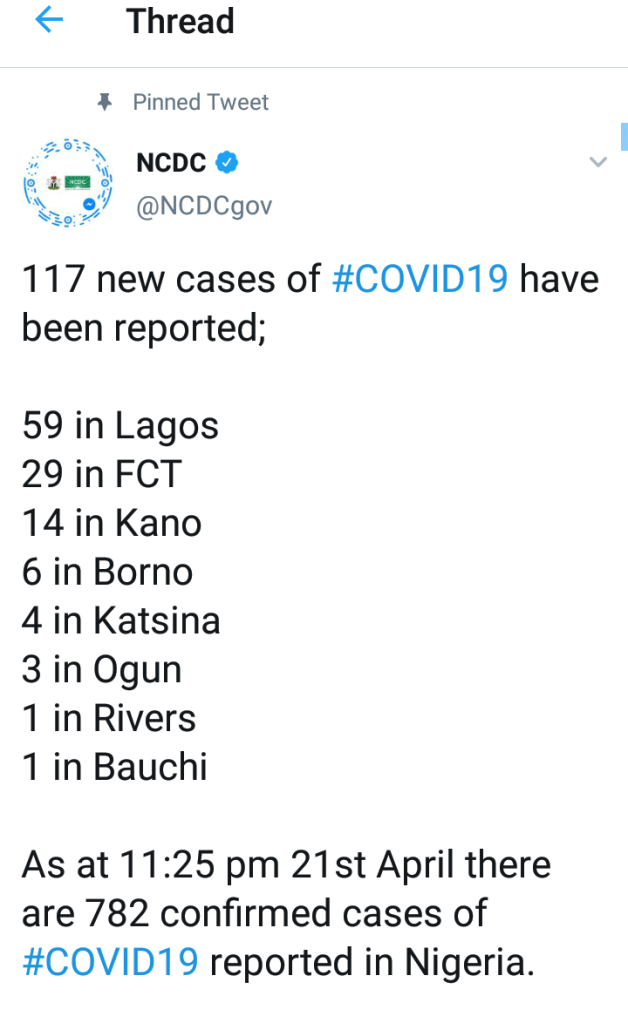Click the blue verified badge next to NCDC
This screenshot has width=628, height=1023.
point(229,162)
